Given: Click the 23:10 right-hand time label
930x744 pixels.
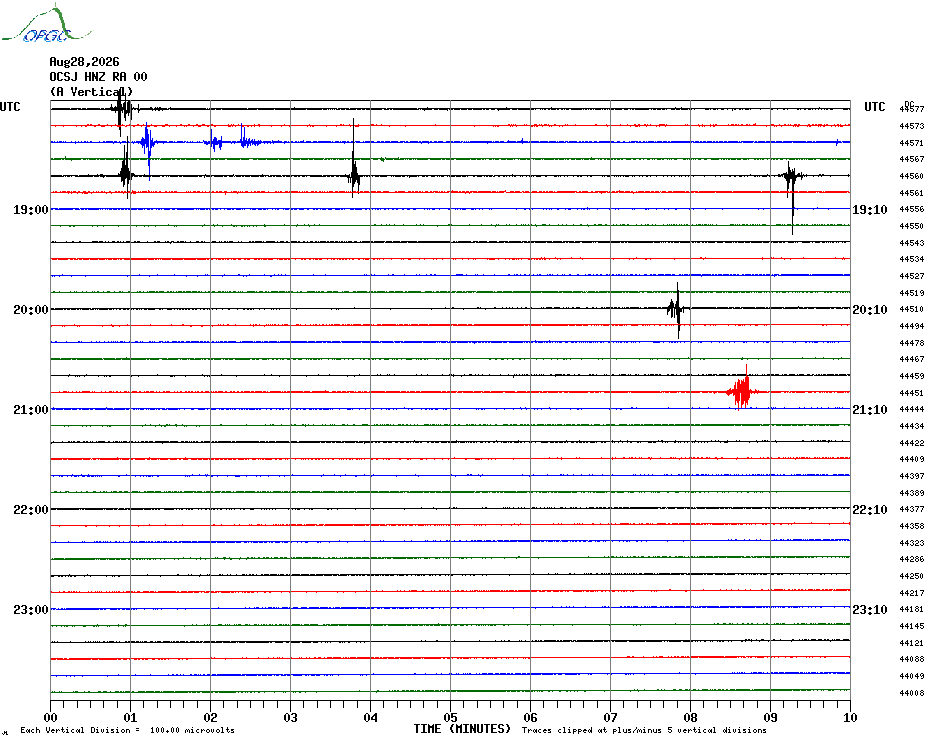Looking at the screenshot, I should [870, 610].
